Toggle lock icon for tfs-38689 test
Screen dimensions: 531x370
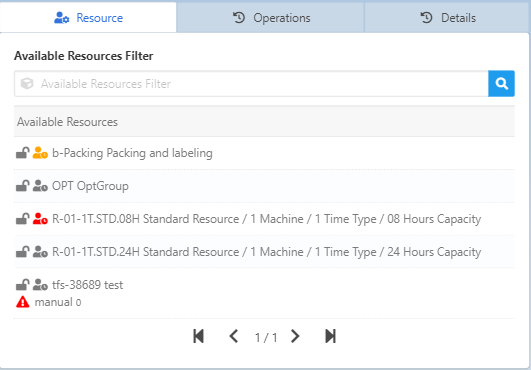point(22,285)
